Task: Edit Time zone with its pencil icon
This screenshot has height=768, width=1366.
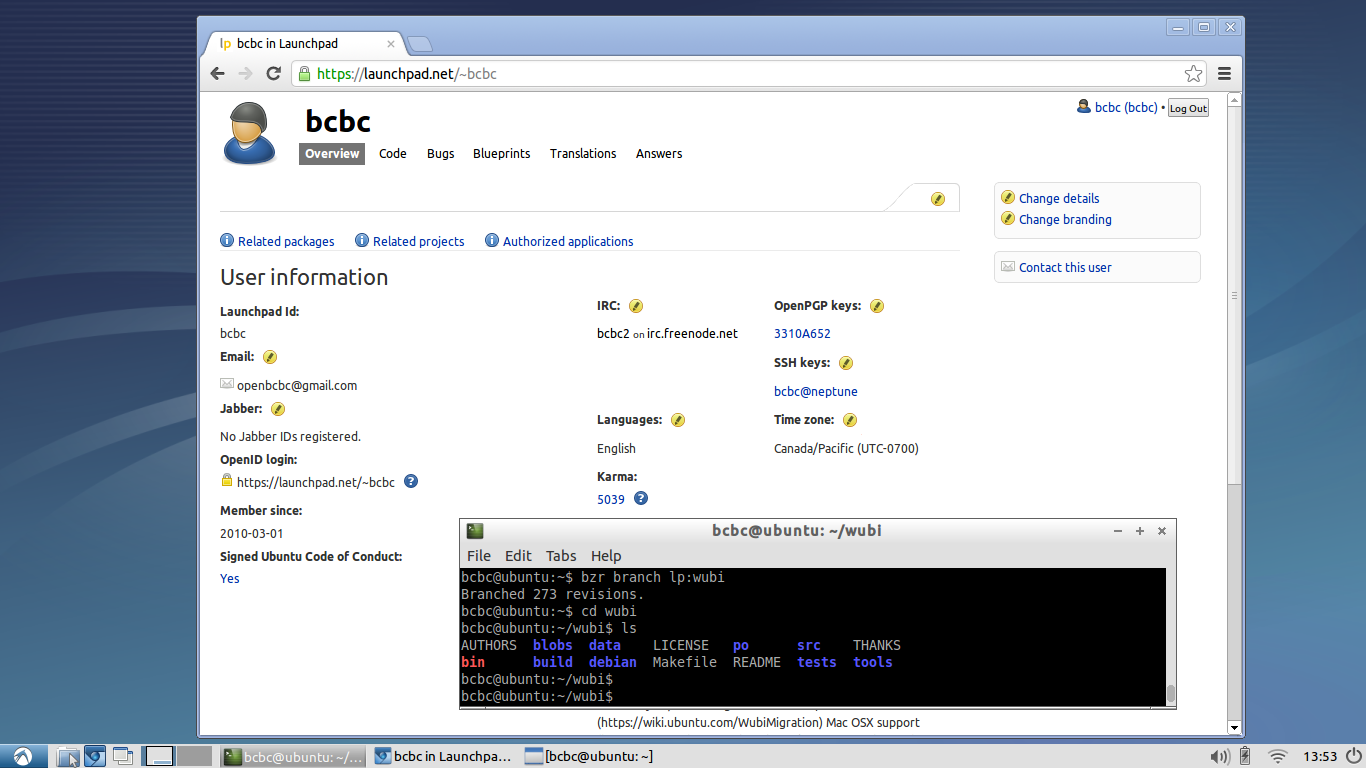Action: [x=850, y=420]
